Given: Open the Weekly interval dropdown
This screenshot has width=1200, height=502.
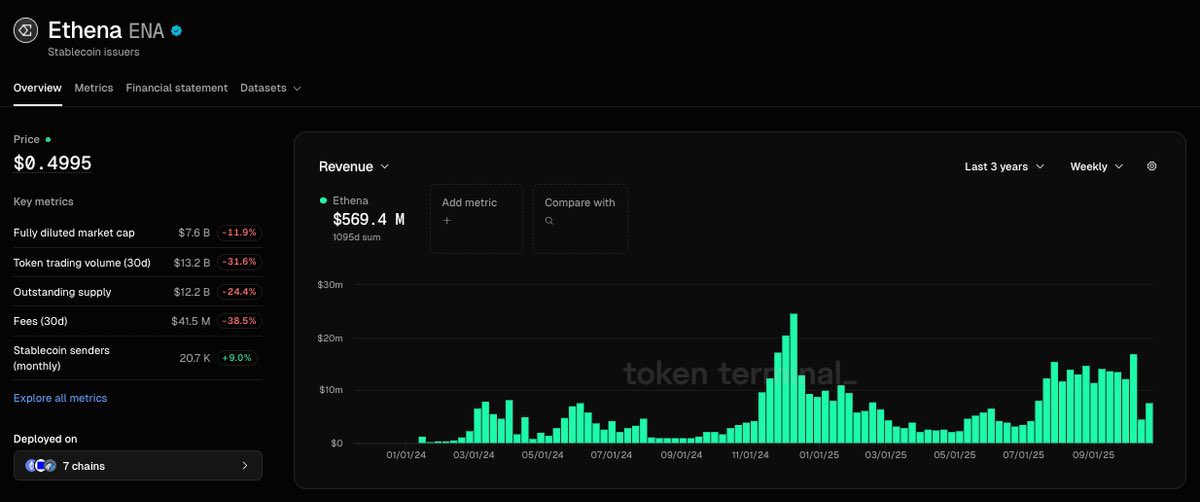Looking at the screenshot, I should pos(1096,167).
